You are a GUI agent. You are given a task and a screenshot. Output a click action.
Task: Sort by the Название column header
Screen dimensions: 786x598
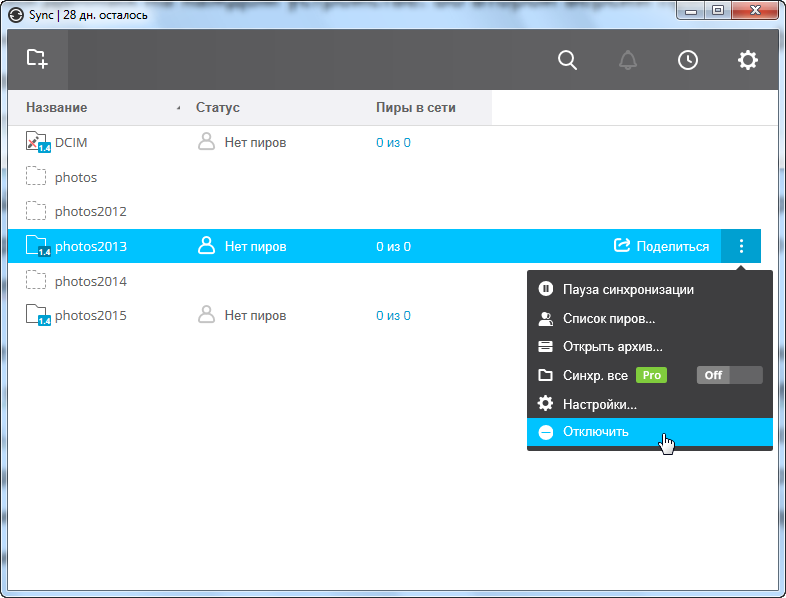tap(57, 107)
